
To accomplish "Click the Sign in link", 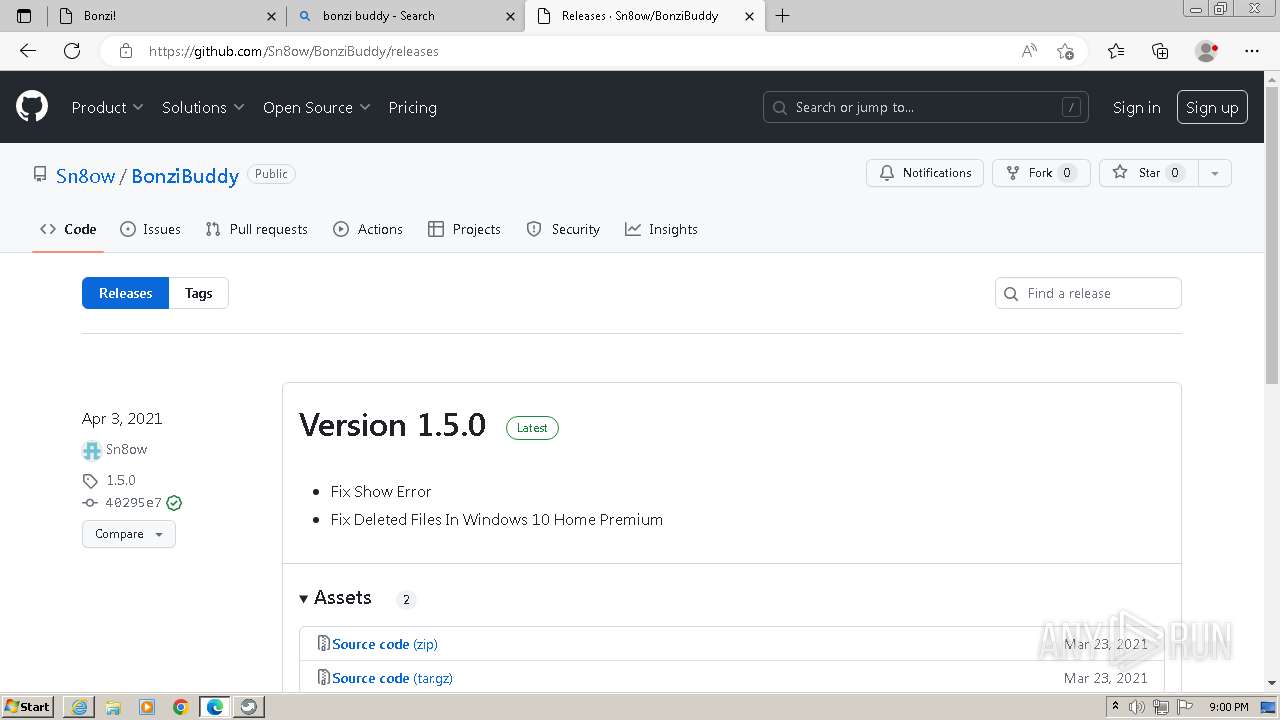I will pyautogui.click(x=1136, y=107).
